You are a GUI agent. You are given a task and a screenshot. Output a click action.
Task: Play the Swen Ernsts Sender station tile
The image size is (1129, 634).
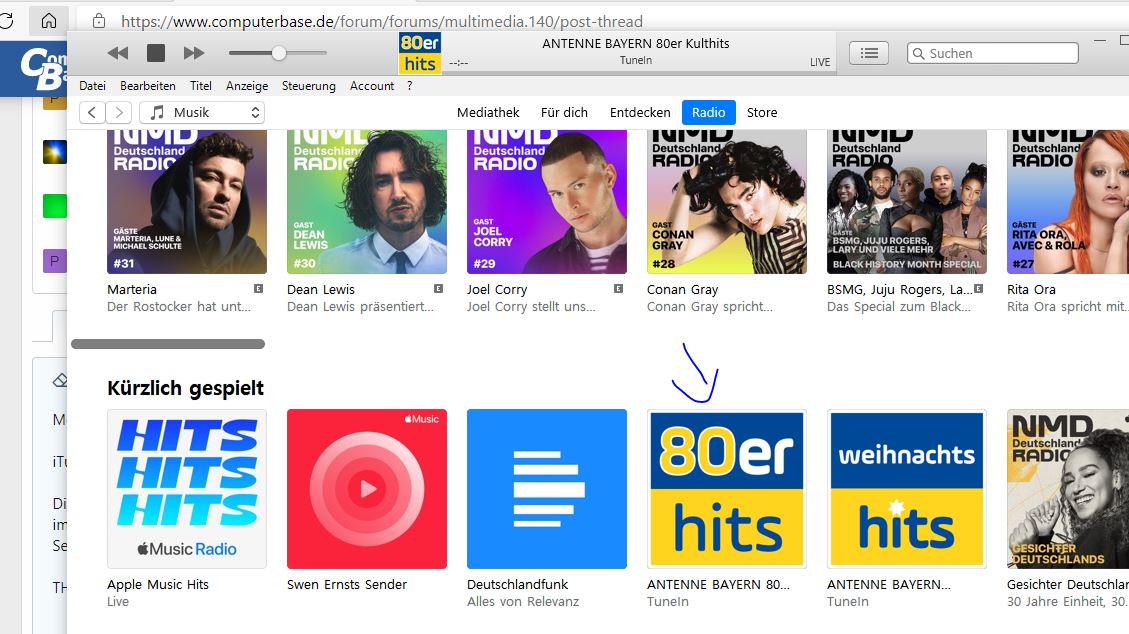click(366, 489)
